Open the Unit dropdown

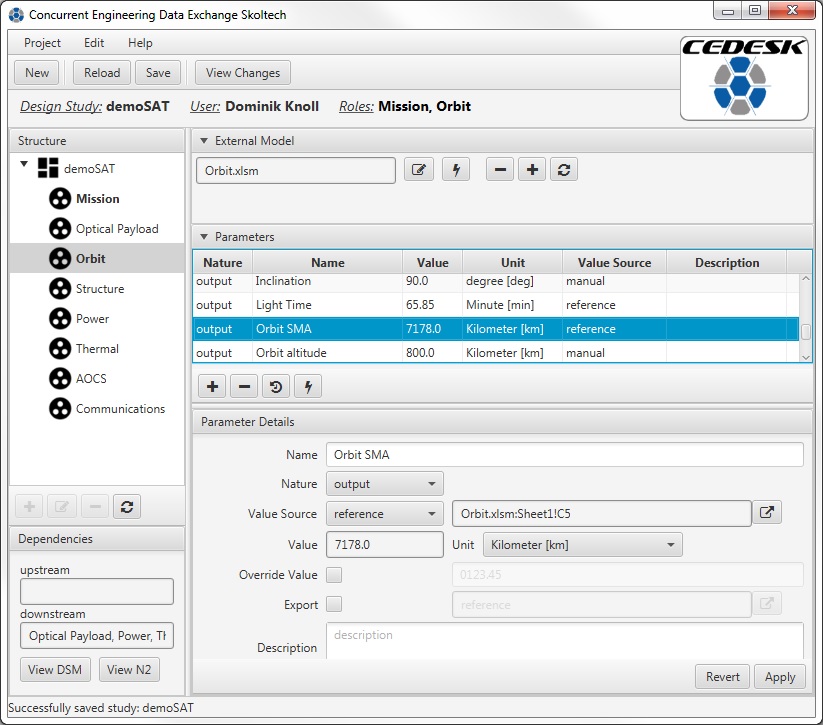tap(583, 544)
